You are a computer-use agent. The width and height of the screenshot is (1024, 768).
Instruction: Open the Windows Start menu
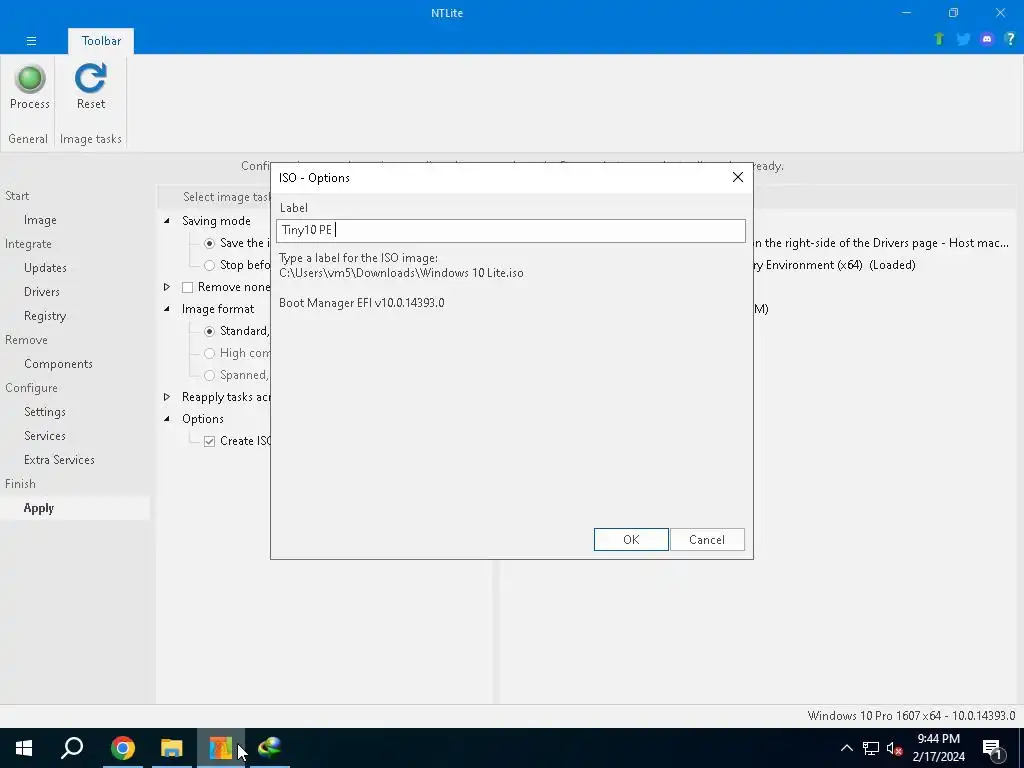(24, 748)
